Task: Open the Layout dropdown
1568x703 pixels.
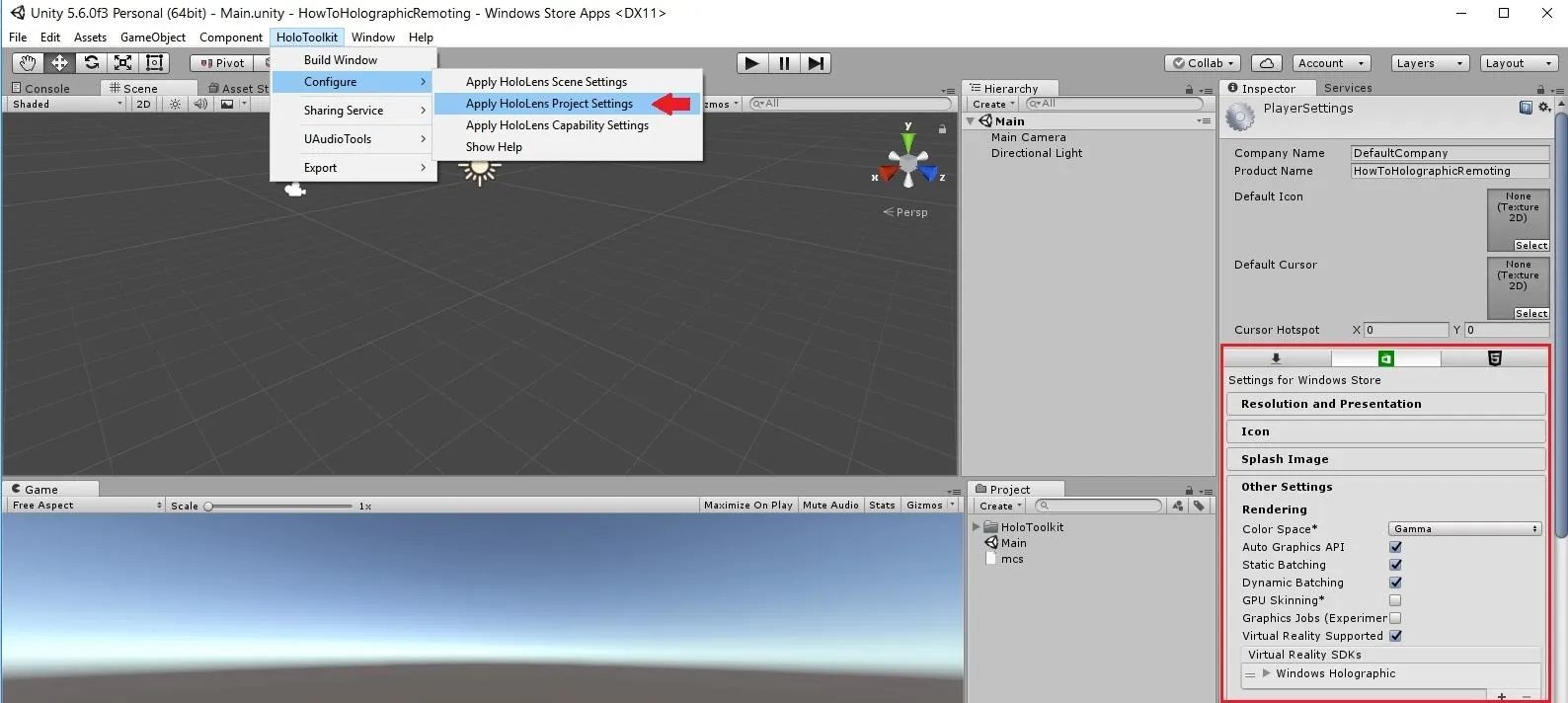Action: tap(1519, 63)
